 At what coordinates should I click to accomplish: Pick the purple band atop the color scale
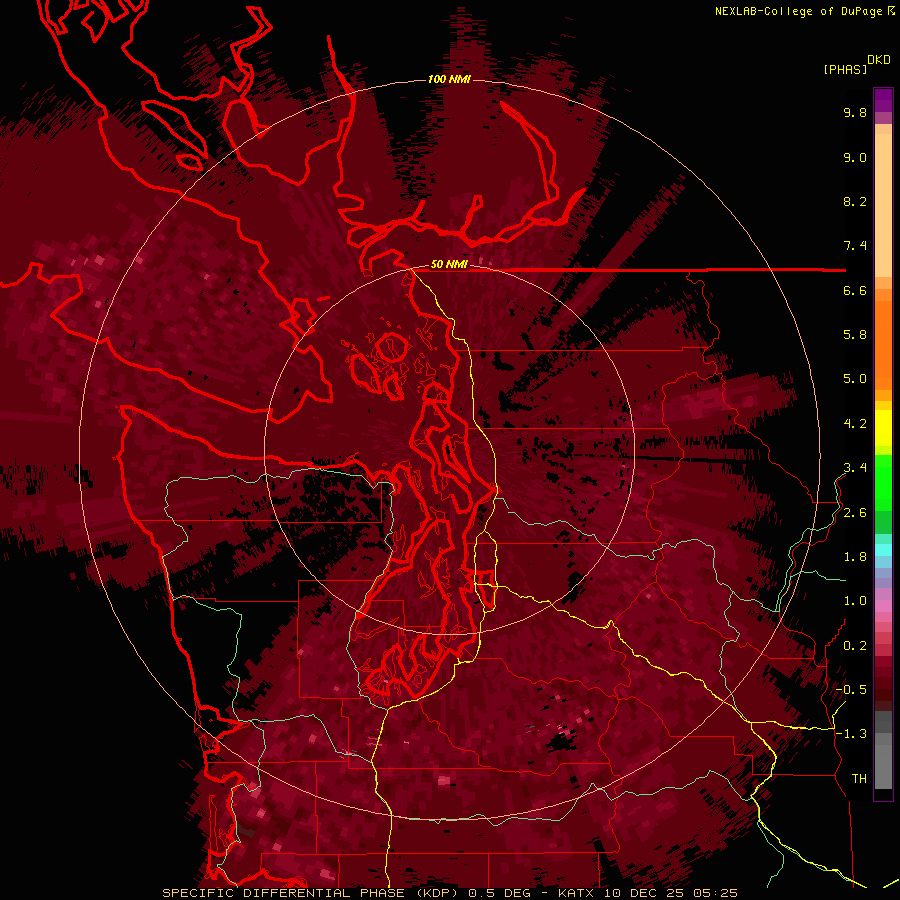[883, 100]
